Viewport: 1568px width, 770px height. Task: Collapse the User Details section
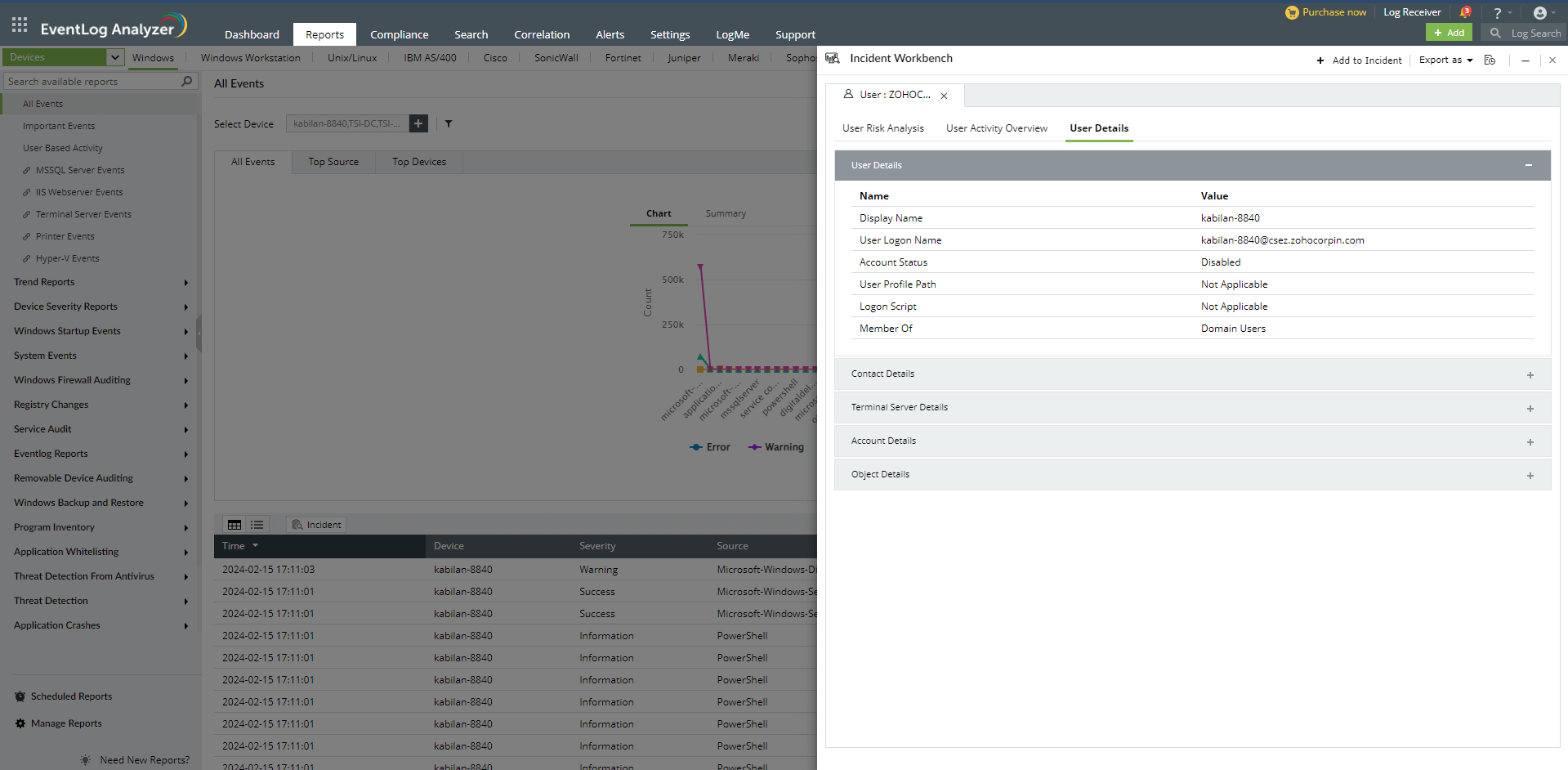point(1529,165)
